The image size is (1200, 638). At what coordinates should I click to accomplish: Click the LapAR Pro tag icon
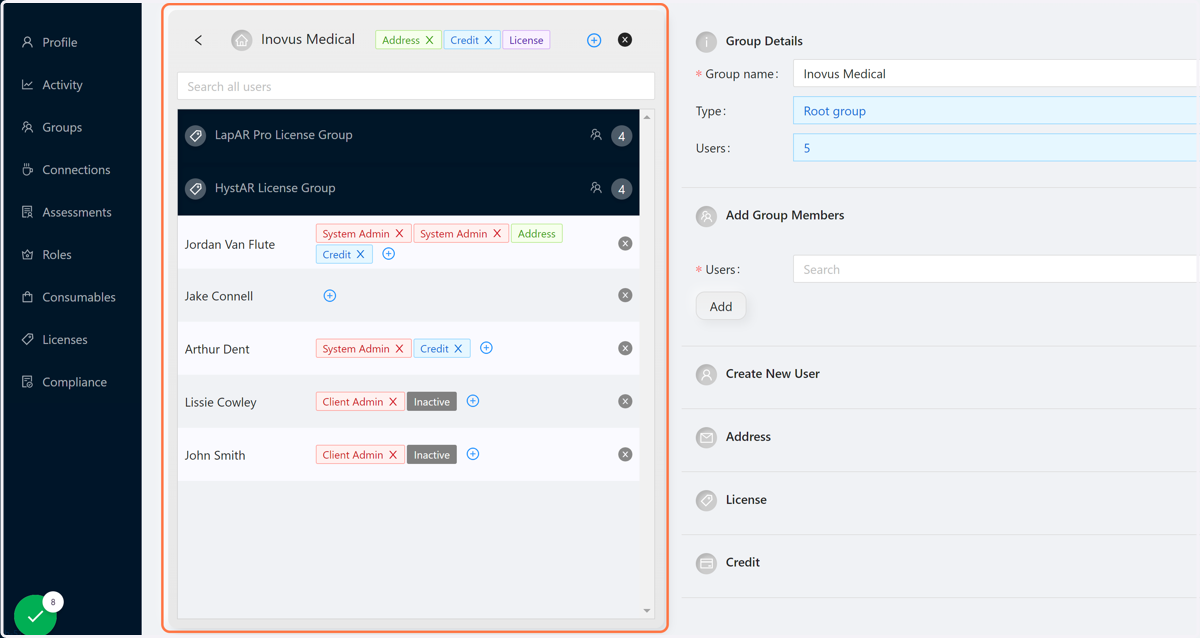(196, 135)
